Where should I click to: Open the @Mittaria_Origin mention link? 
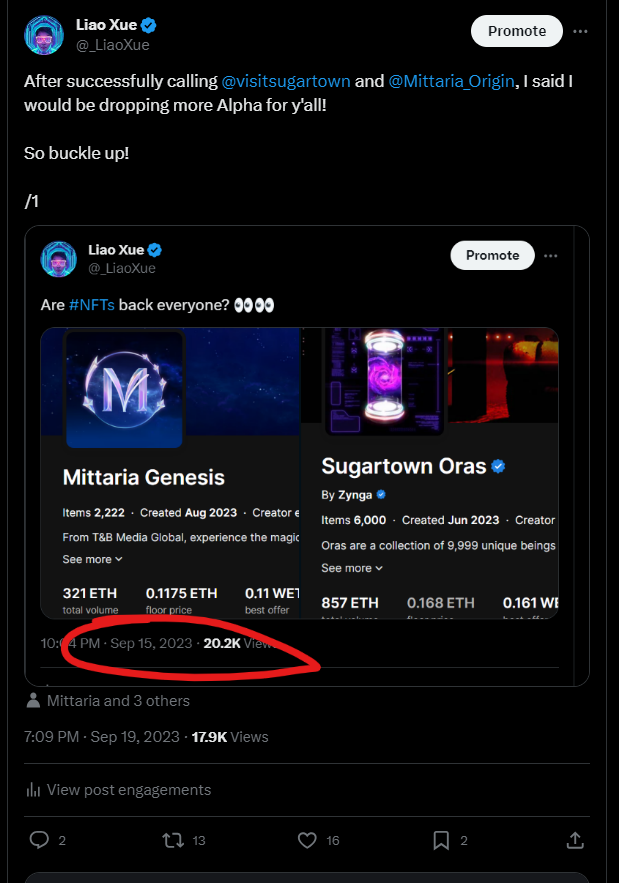tap(451, 81)
